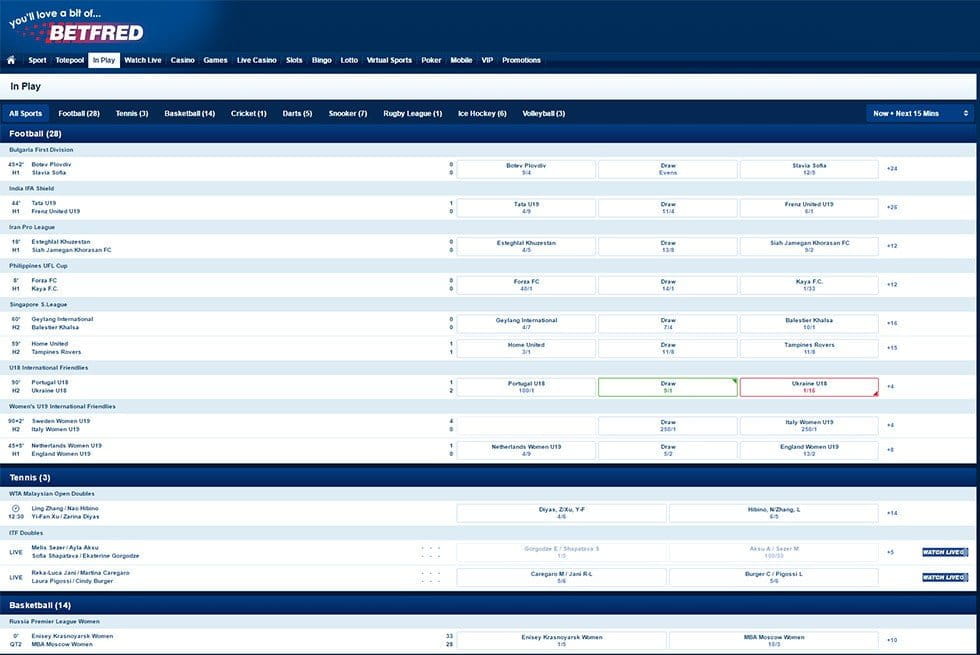
Task: Open +16 more markets for Geylang International
Action: click(892, 323)
